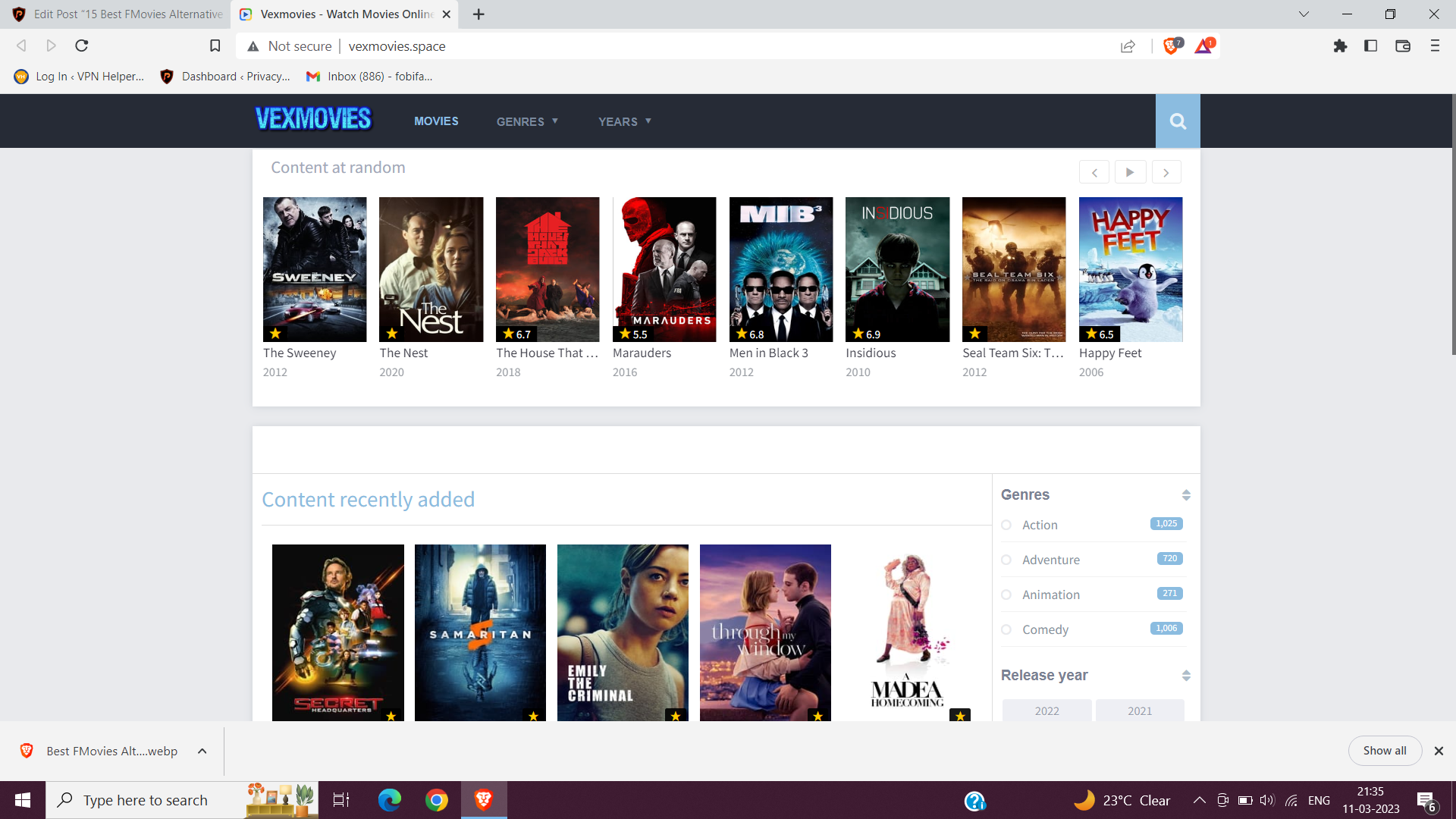
Task: Open the Brave hamburger menu
Action: coord(1435,46)
